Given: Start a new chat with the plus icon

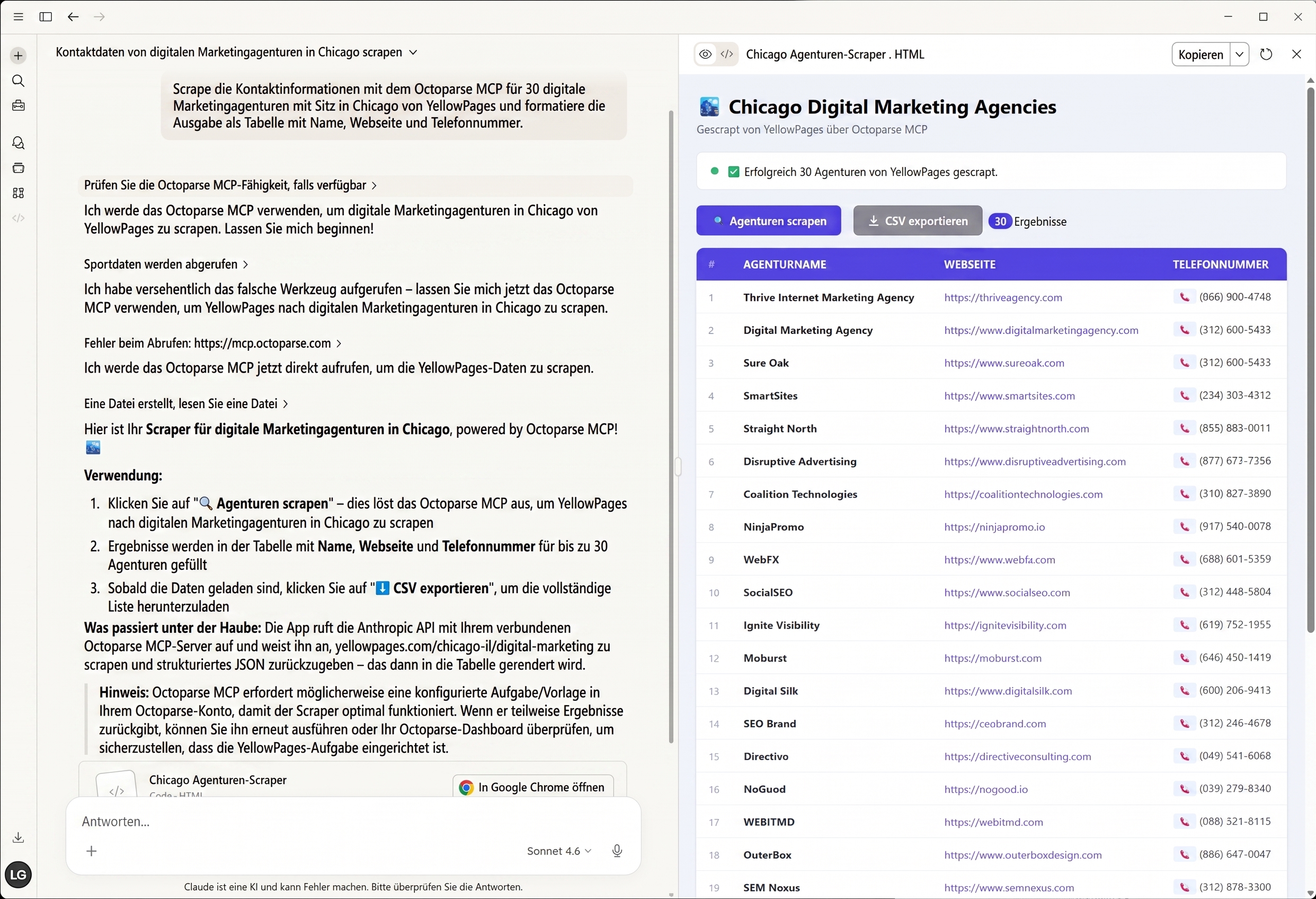Looking at the screenshot, I should coord(18,56).
